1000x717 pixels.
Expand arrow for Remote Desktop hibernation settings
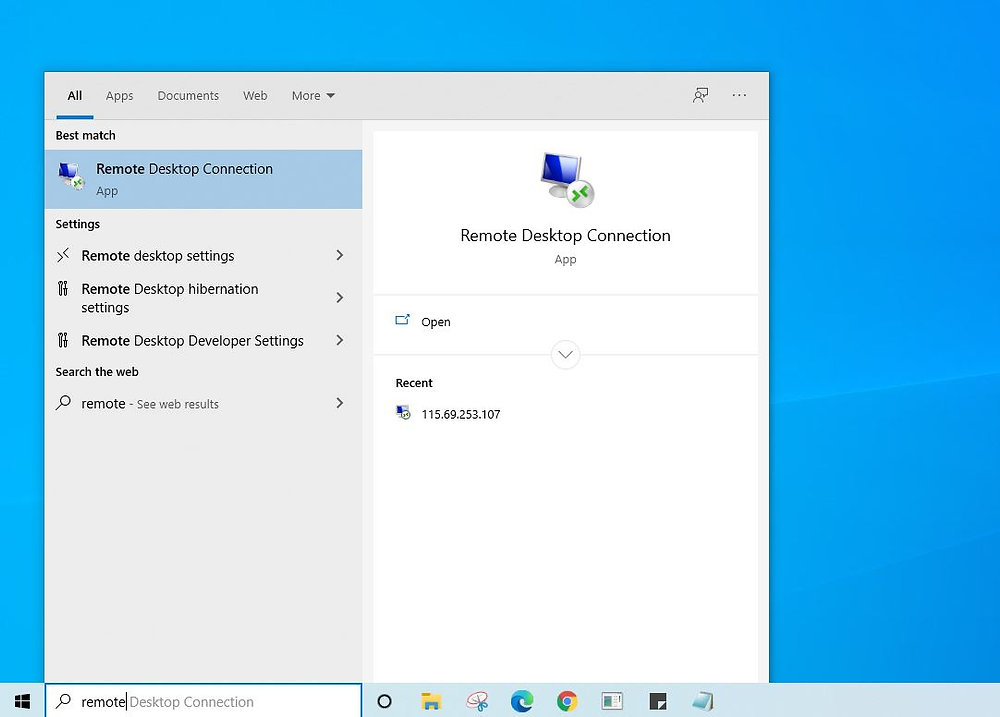(340, 298)
